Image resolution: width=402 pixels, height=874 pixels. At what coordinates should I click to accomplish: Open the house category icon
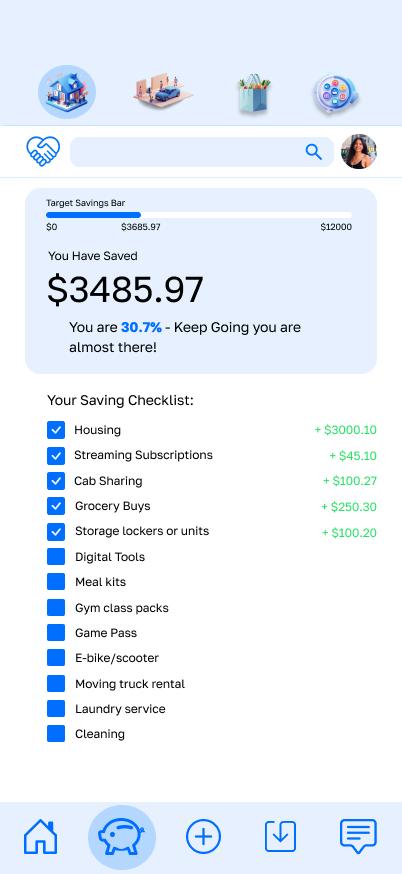(67, 92)
